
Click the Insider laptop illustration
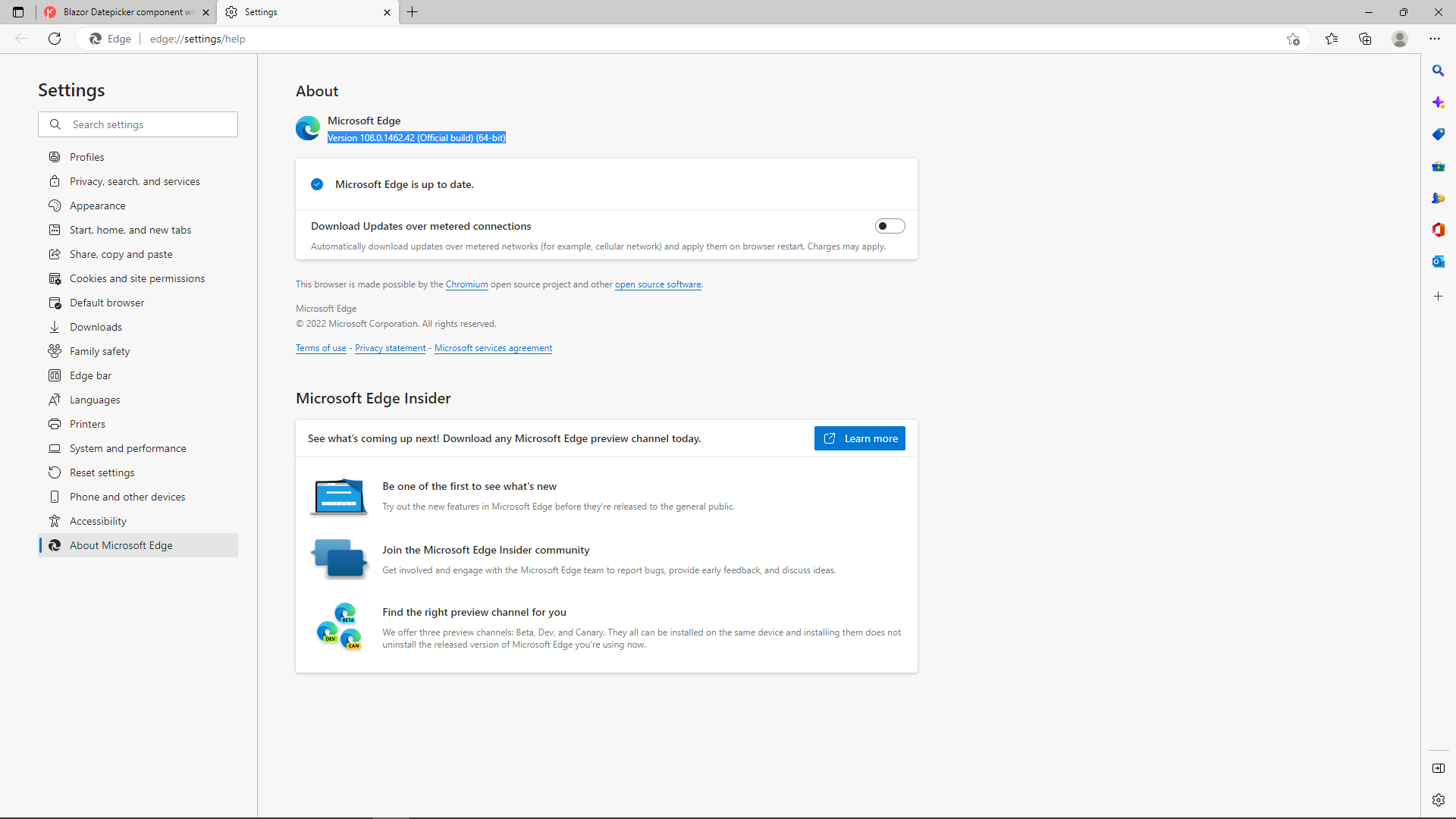coord(339,497)
